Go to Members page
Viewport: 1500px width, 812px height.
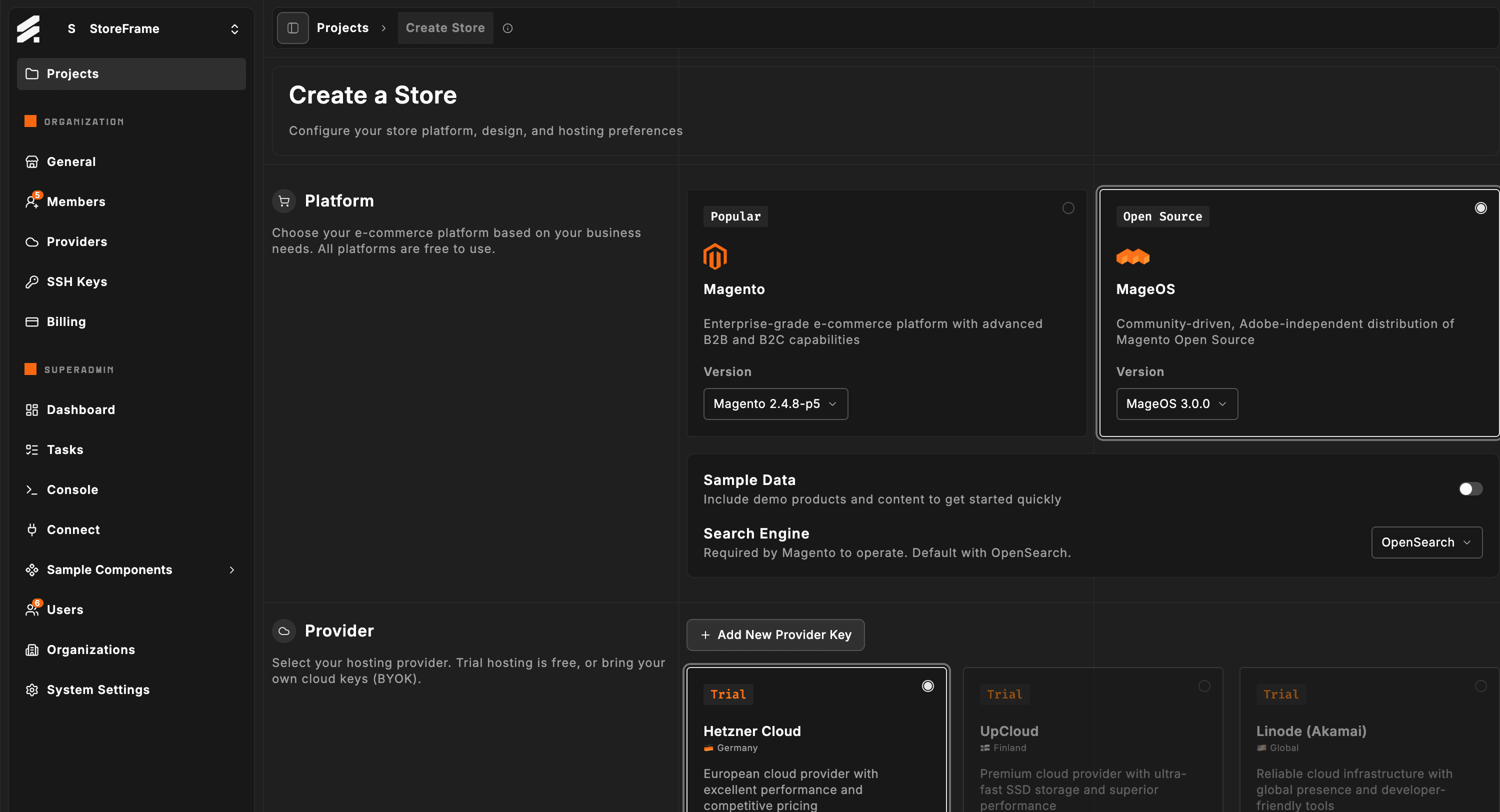click(x=131, y=201)
